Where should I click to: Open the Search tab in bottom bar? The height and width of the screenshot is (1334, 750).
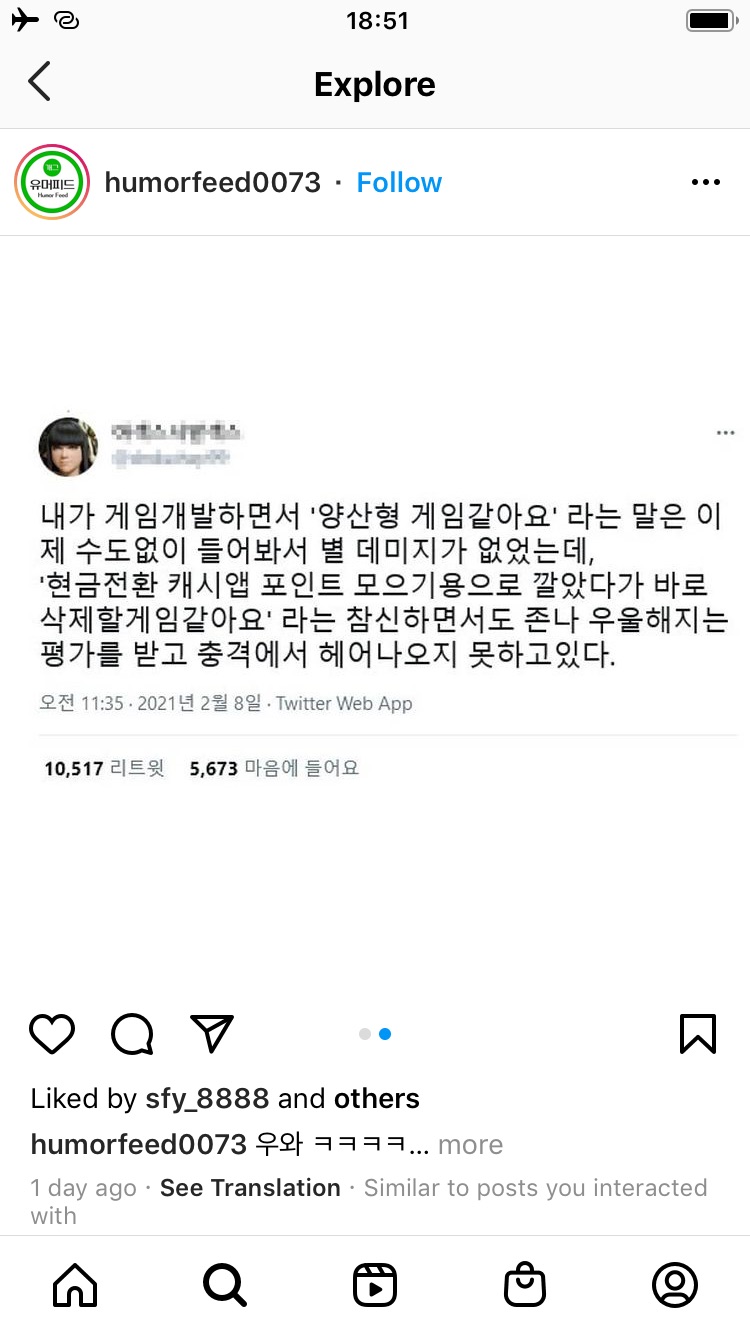pos(224,1285)
